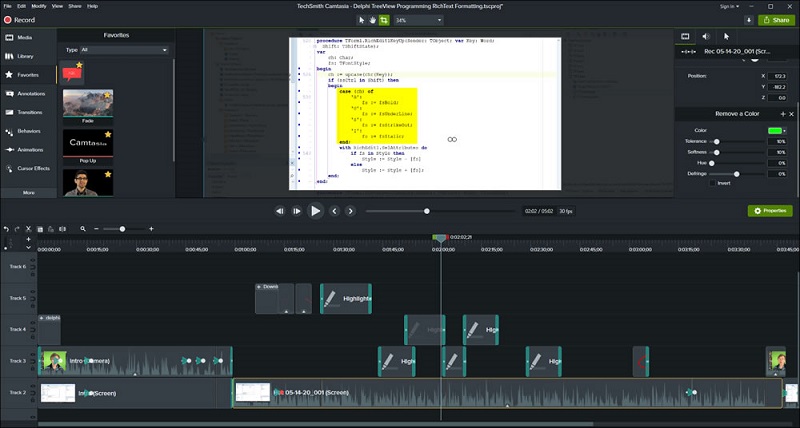Screen dimensions: 800x428
Task: Jump to previous marker with left chevron
Action: click(334, 211)
